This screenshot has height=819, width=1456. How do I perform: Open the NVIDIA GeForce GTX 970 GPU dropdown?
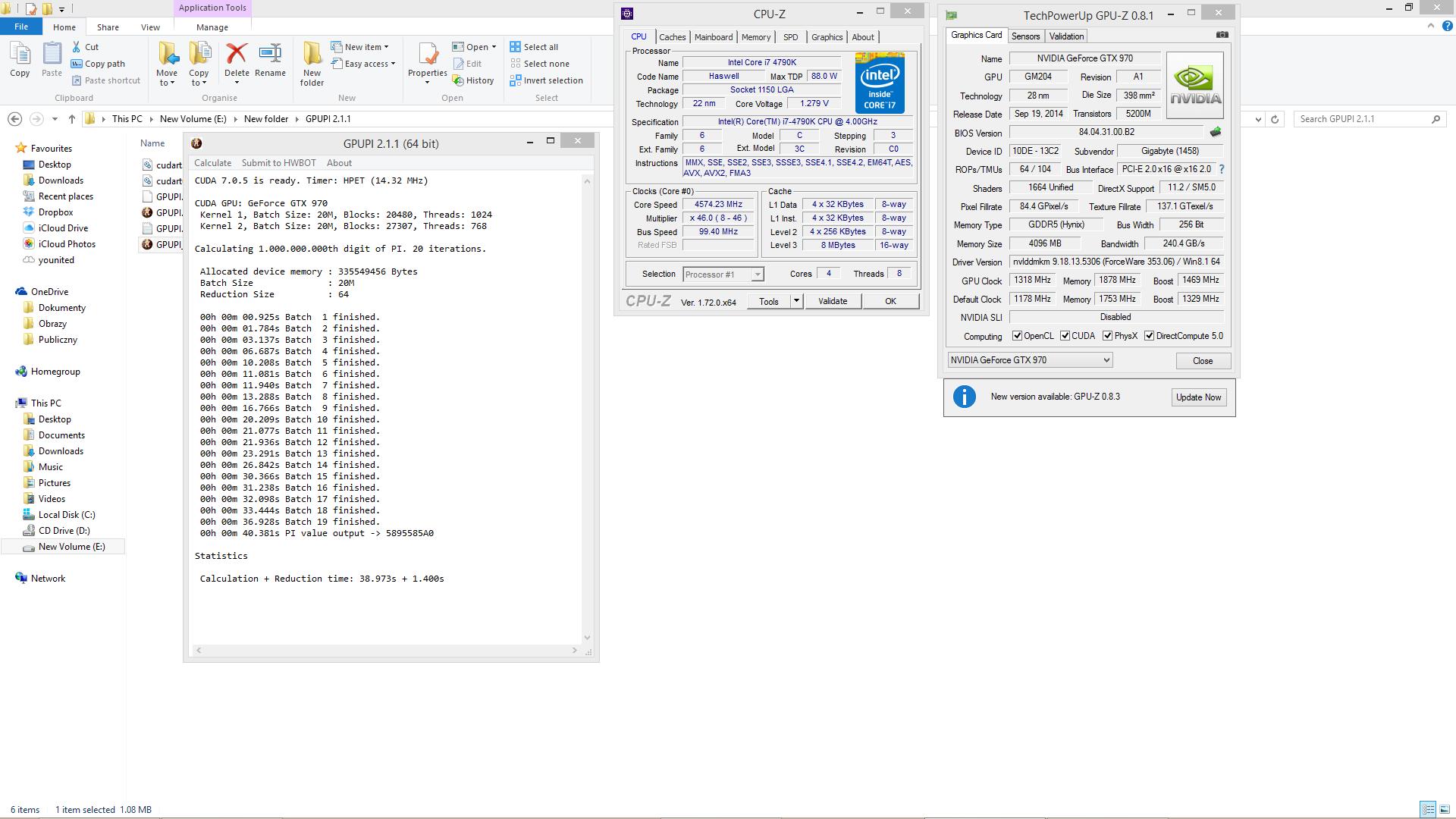(1030, 360)
